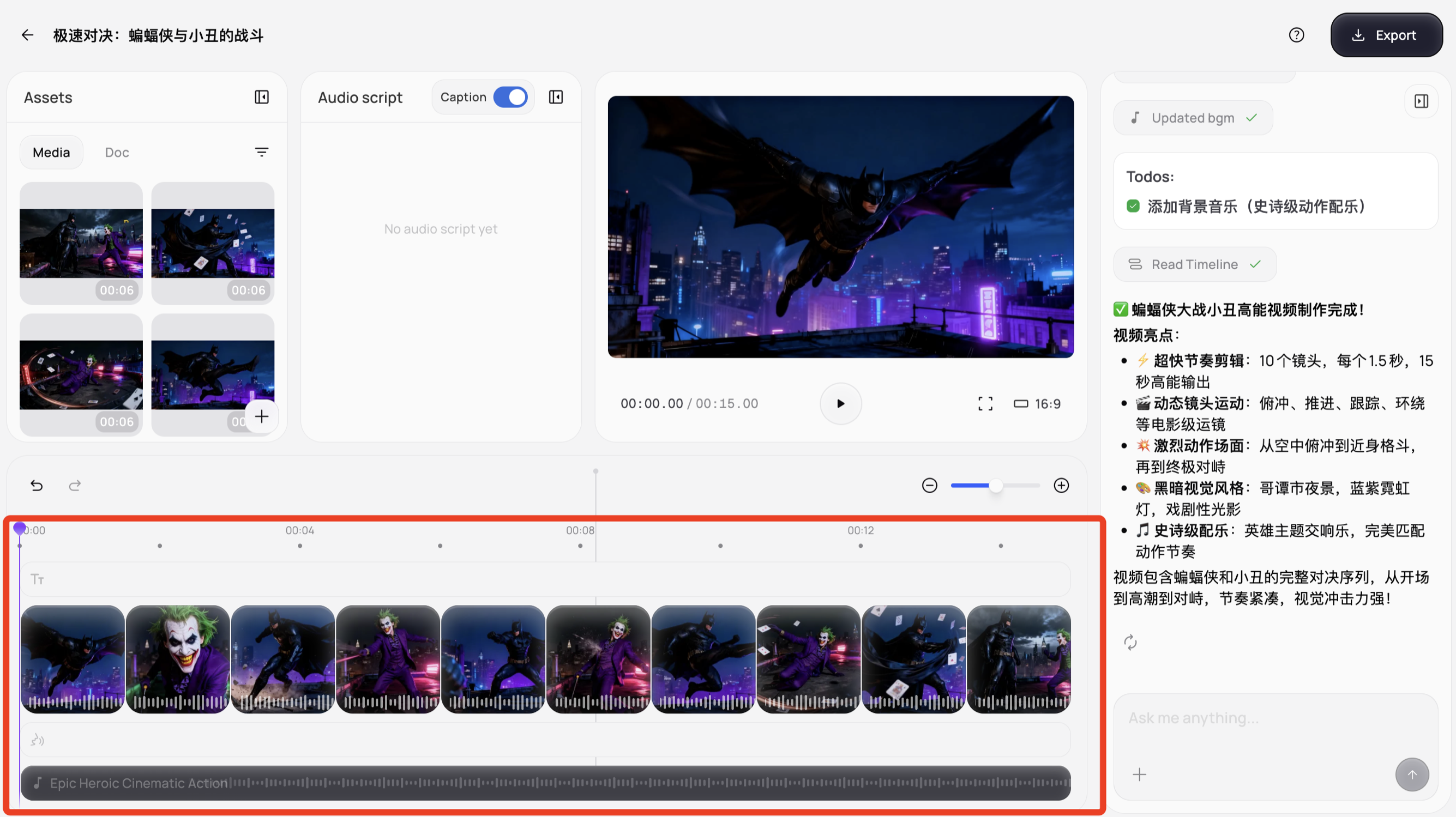Switch to the Doc tab
Screen dimensions: 1456x817
coord(117,153)
